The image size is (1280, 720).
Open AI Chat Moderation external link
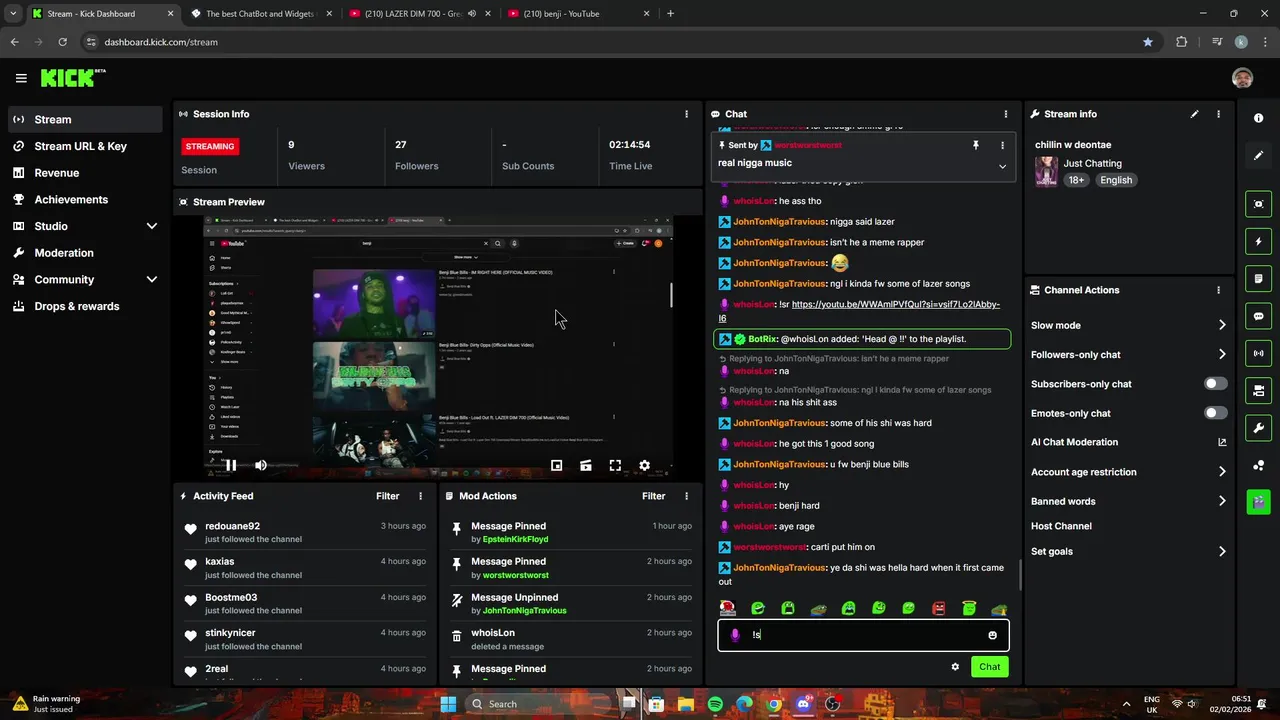click(x=1222, y=442)
